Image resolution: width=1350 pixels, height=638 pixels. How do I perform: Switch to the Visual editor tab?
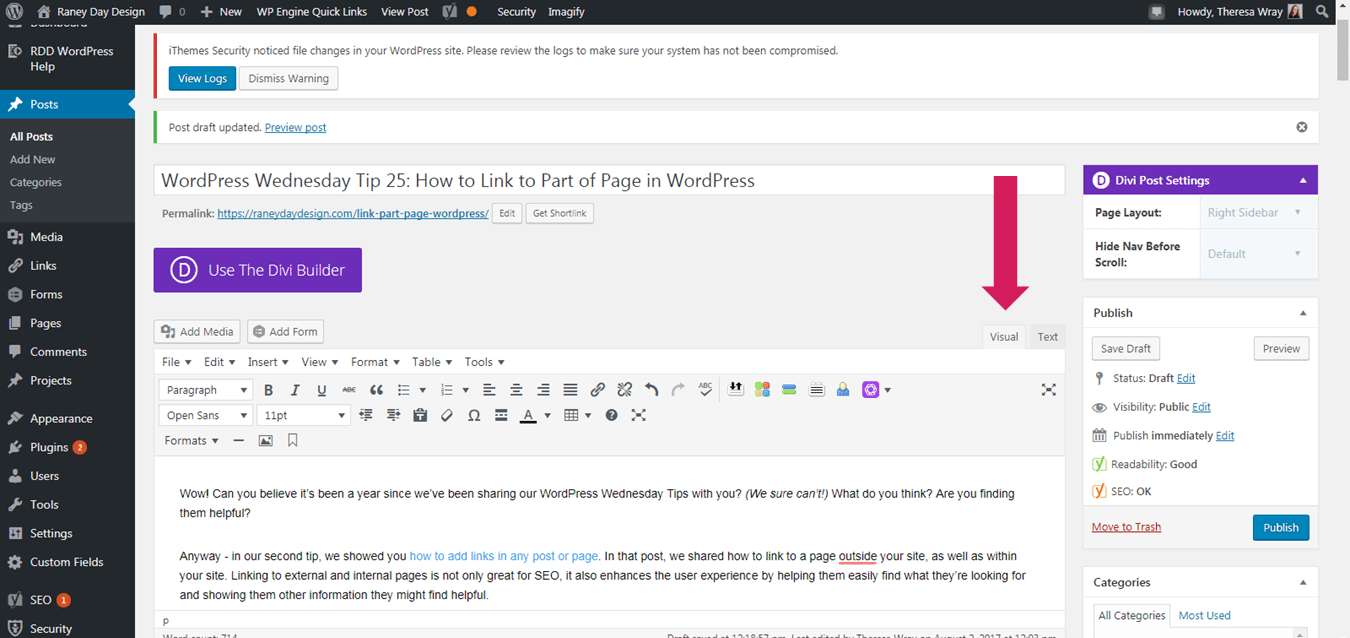point(1004,337)
